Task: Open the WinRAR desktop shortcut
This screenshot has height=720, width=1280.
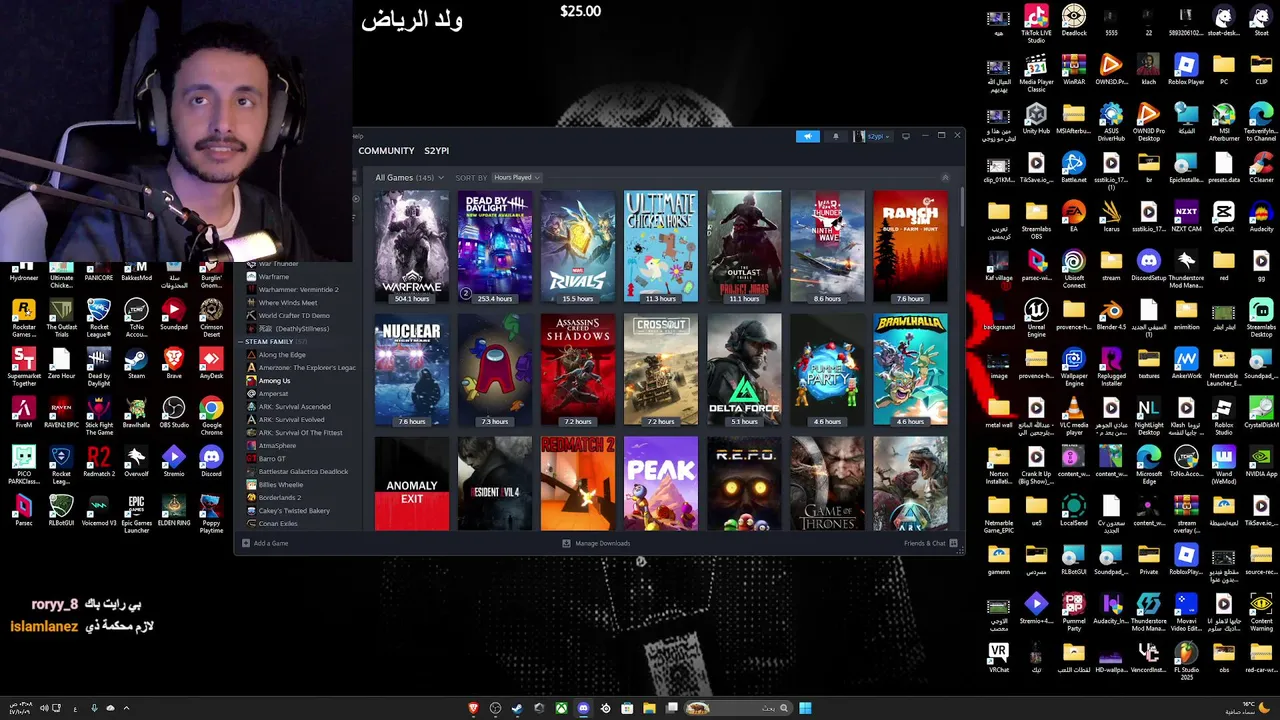Action: click(x=1074, y=70)
